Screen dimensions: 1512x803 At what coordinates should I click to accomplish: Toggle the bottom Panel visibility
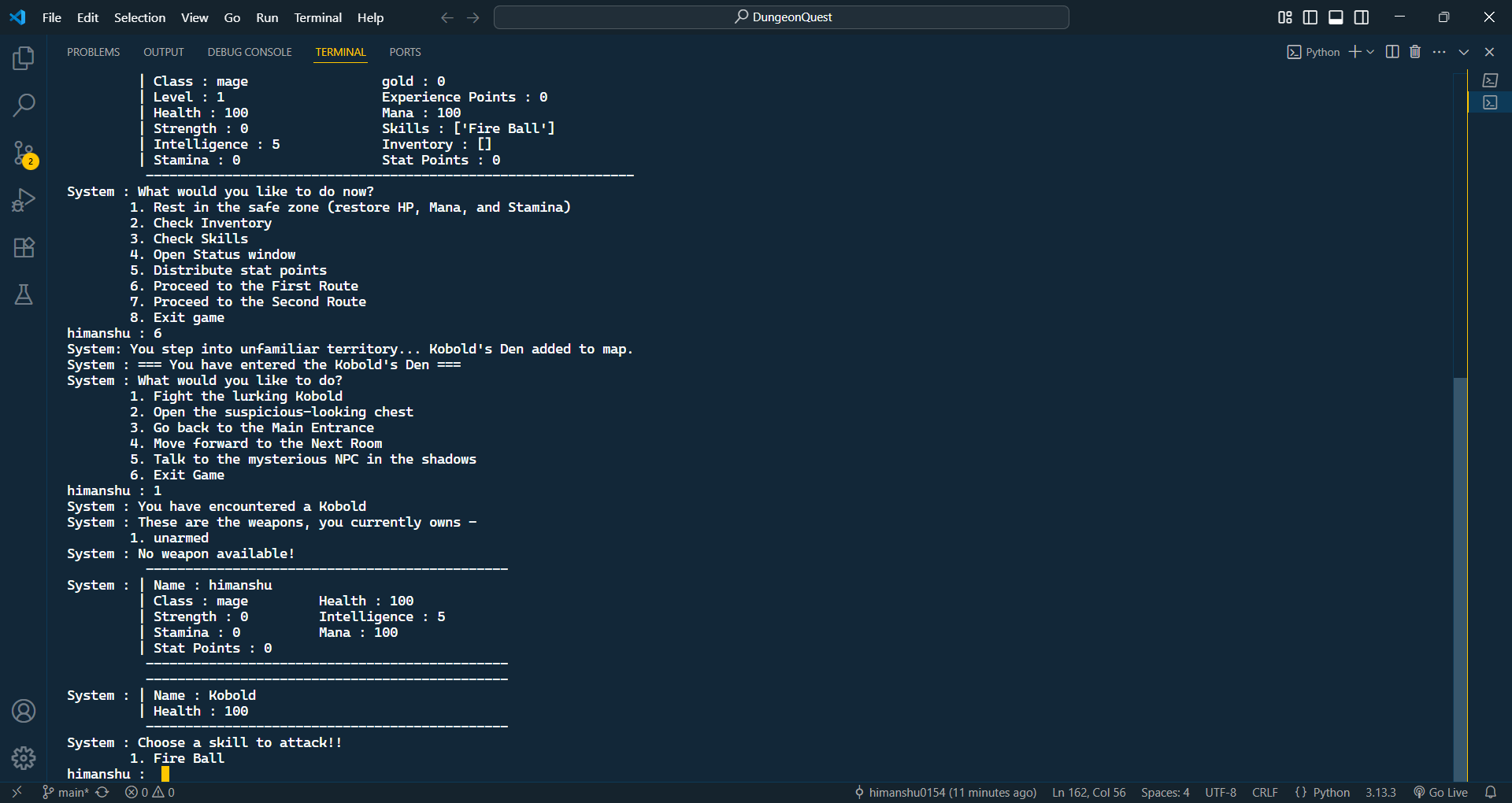point(1336,17)
